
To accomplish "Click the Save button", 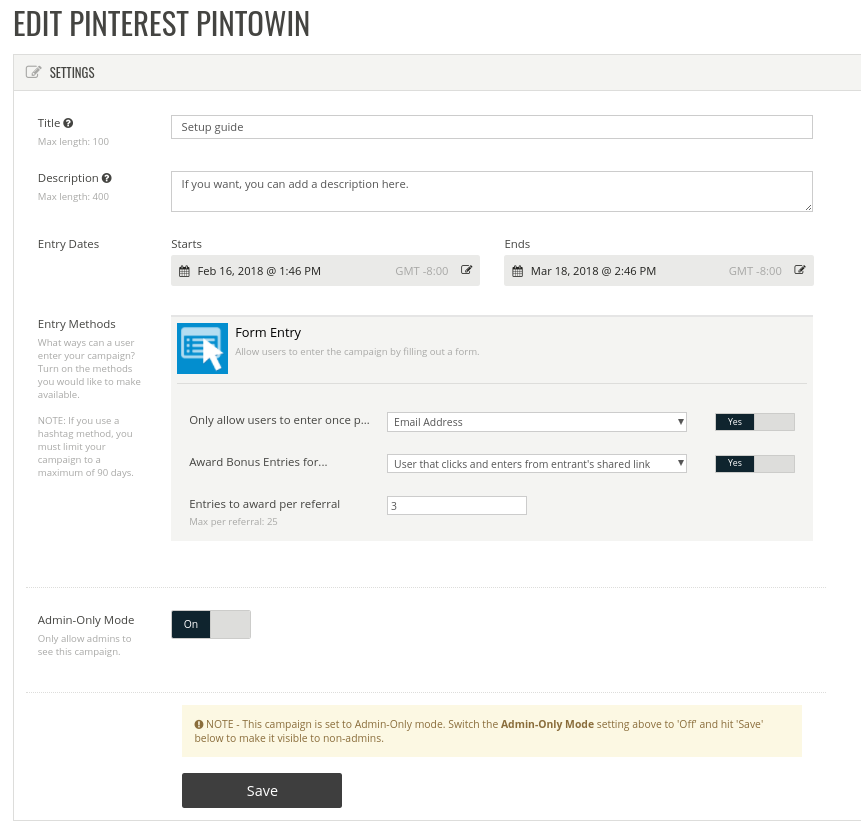I will [262, 790].
